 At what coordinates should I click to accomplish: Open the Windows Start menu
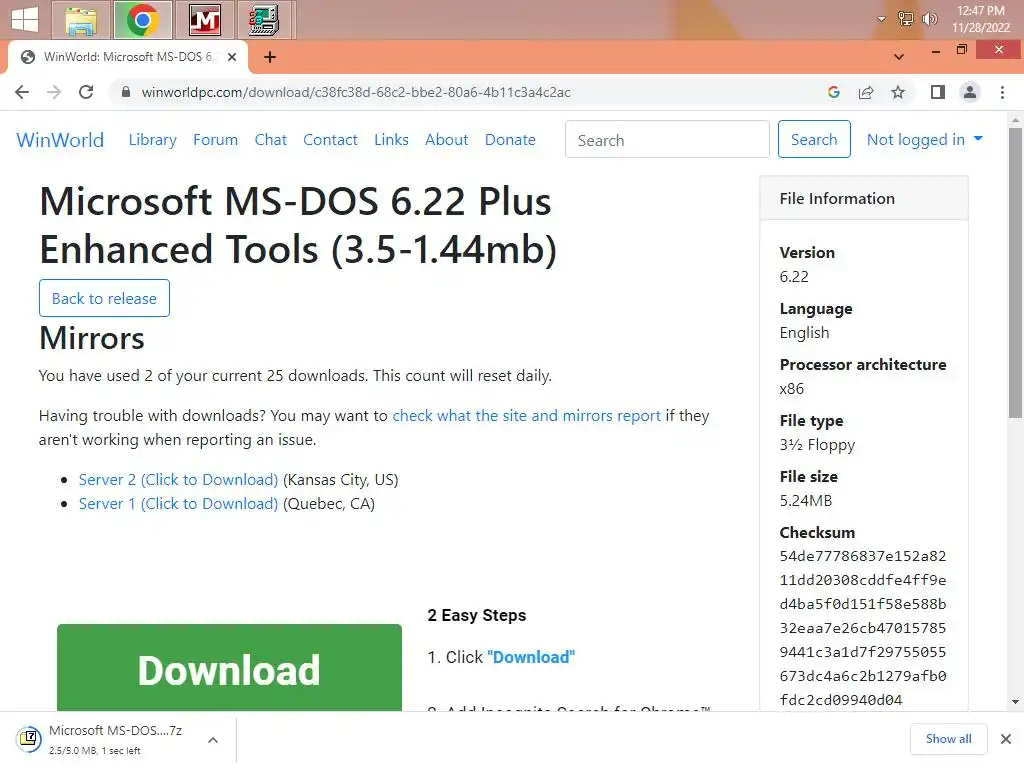pyautogui.click(x=25, y=20)
